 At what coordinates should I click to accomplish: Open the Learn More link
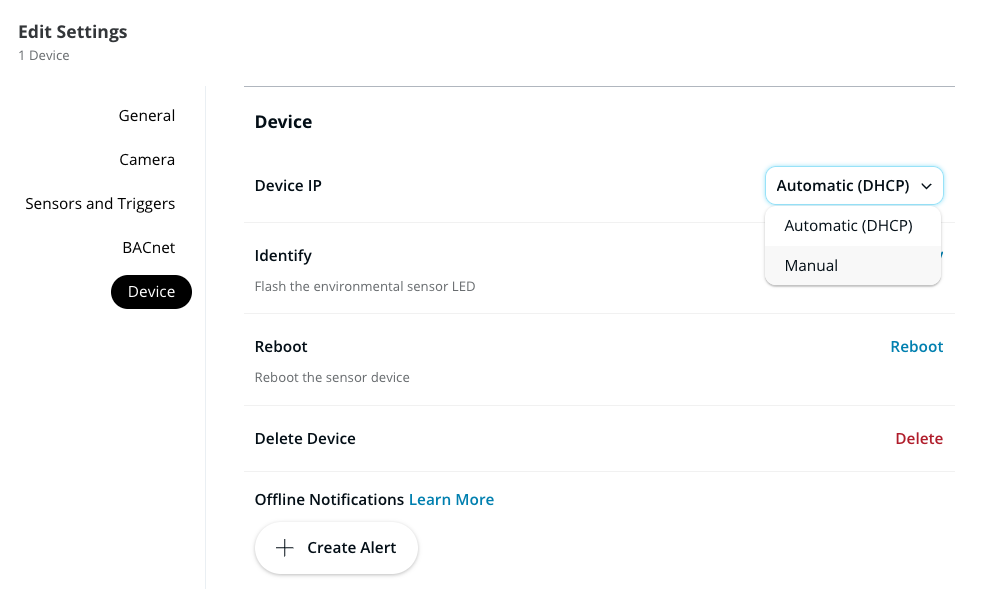[451, 500]
